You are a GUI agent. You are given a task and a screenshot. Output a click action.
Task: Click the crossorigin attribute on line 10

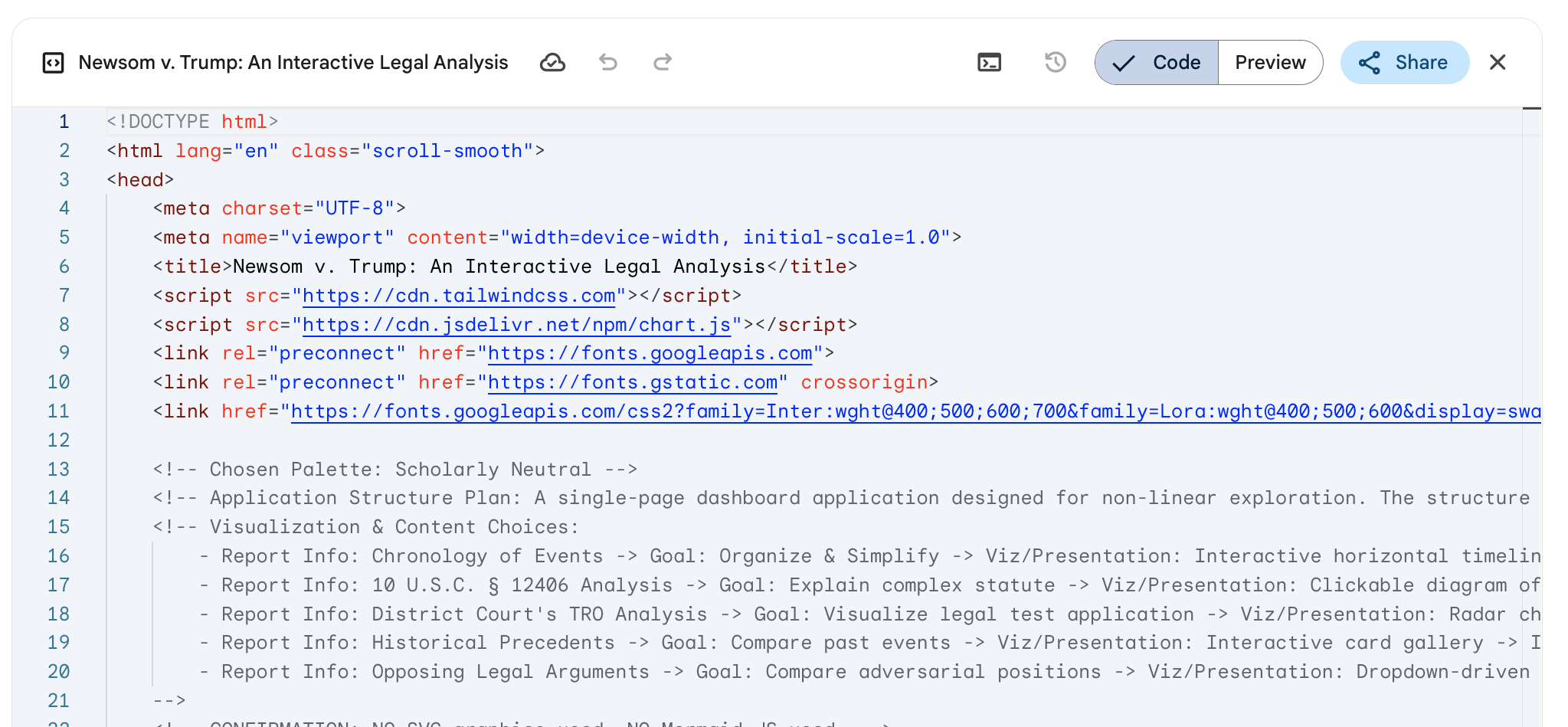864,382
